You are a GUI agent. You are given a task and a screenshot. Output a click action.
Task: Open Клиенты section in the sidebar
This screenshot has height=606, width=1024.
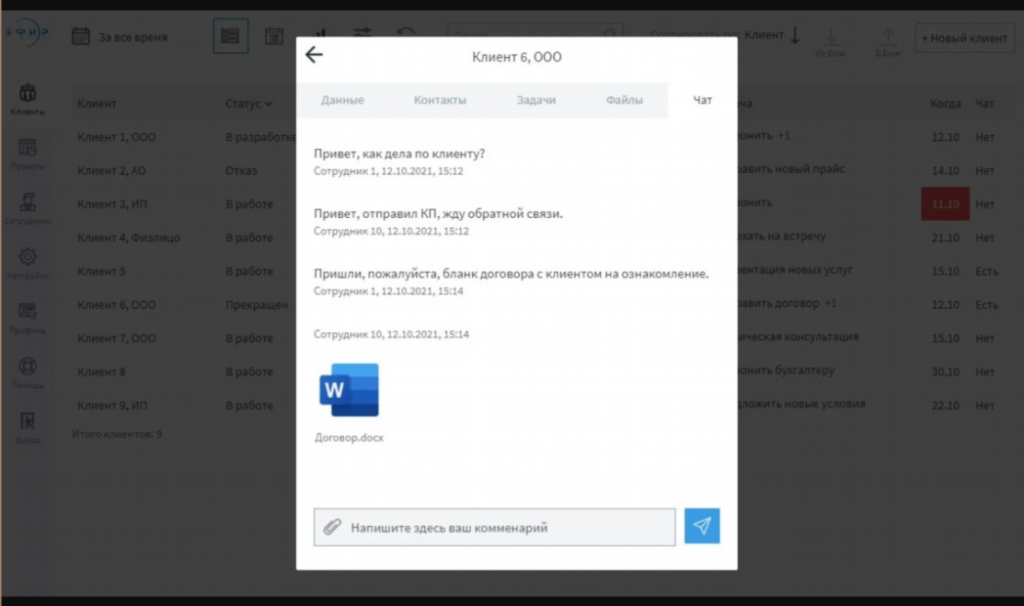[27, 99]
